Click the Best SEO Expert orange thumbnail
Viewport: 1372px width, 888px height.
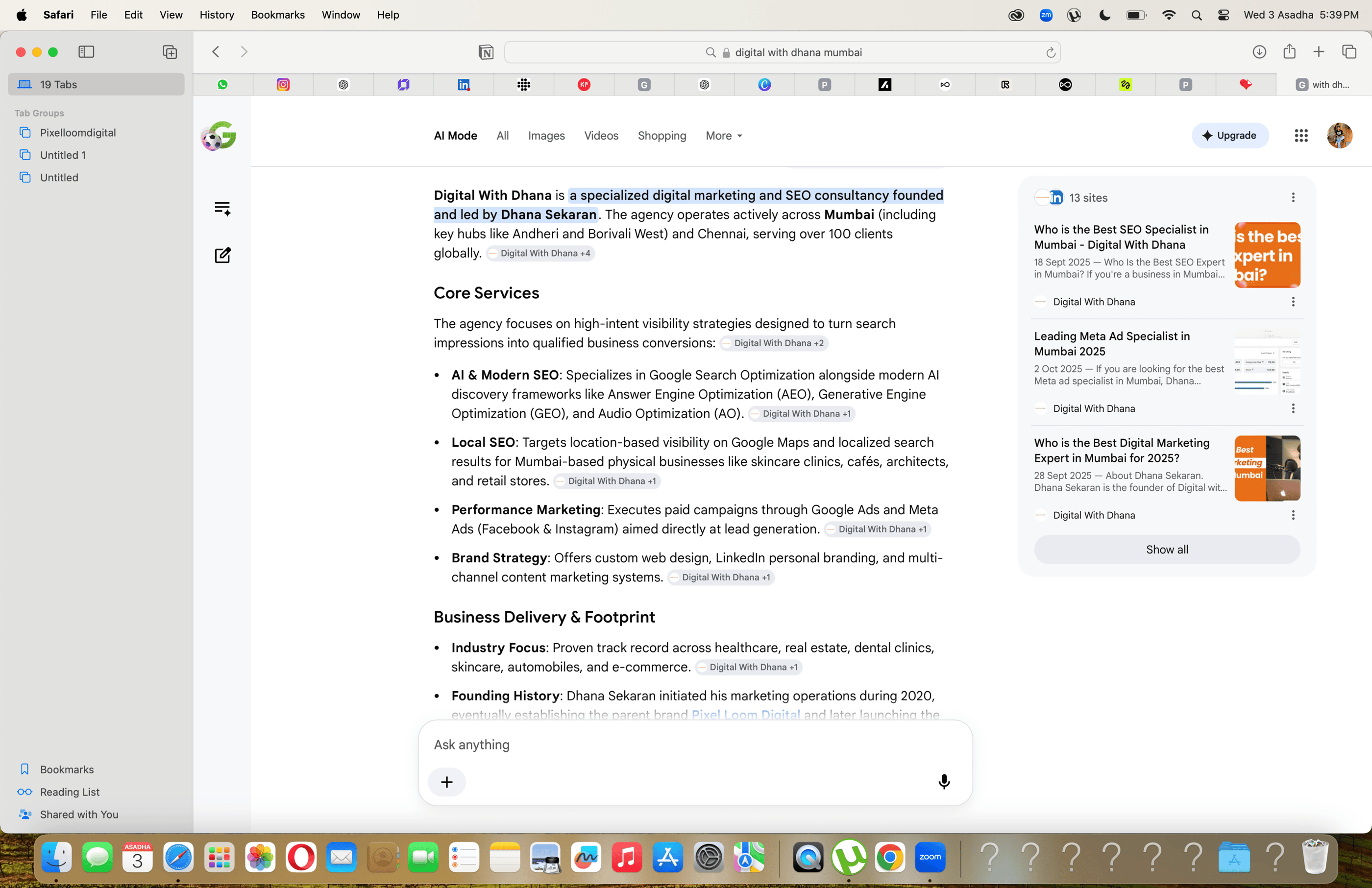click(x=1267, y=255)
